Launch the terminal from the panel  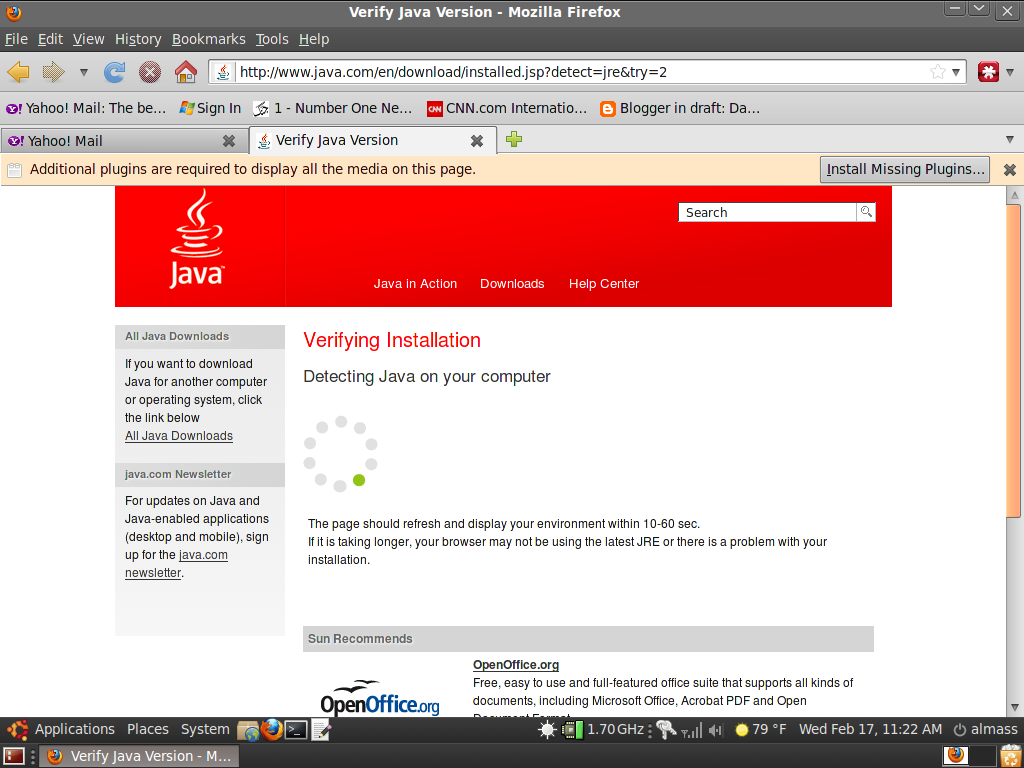296,729
